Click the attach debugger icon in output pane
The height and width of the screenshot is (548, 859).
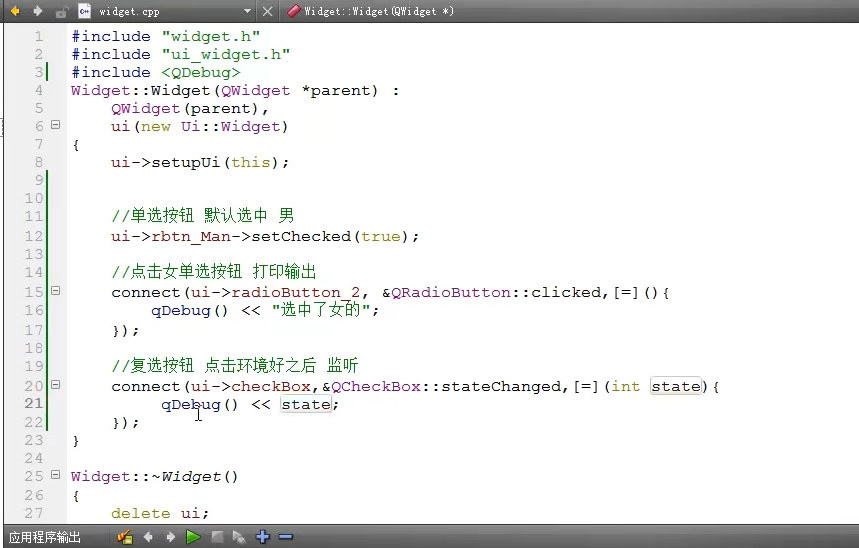[x=239, y=537]
